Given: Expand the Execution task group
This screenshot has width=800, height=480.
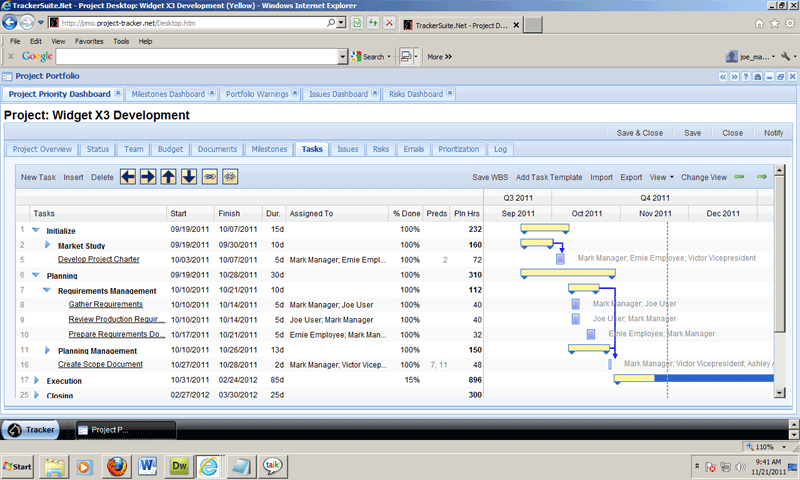Looking at the screenshot, I should pos(36,380).
